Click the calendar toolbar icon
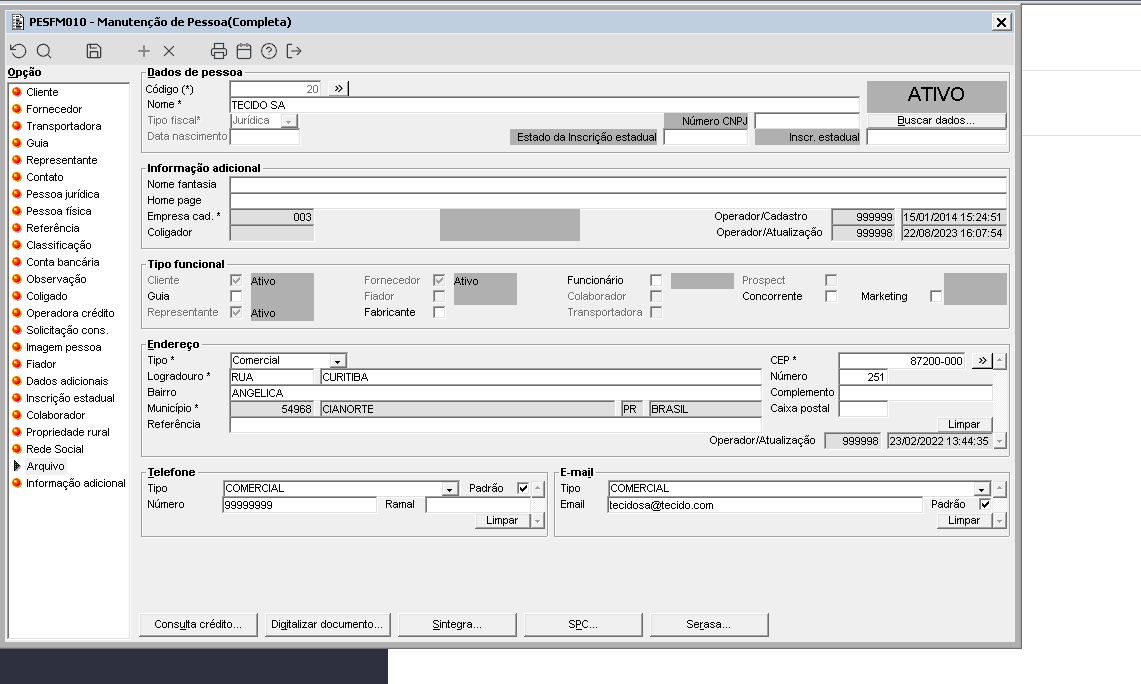 pyautogui.click(x=244, y=51)
